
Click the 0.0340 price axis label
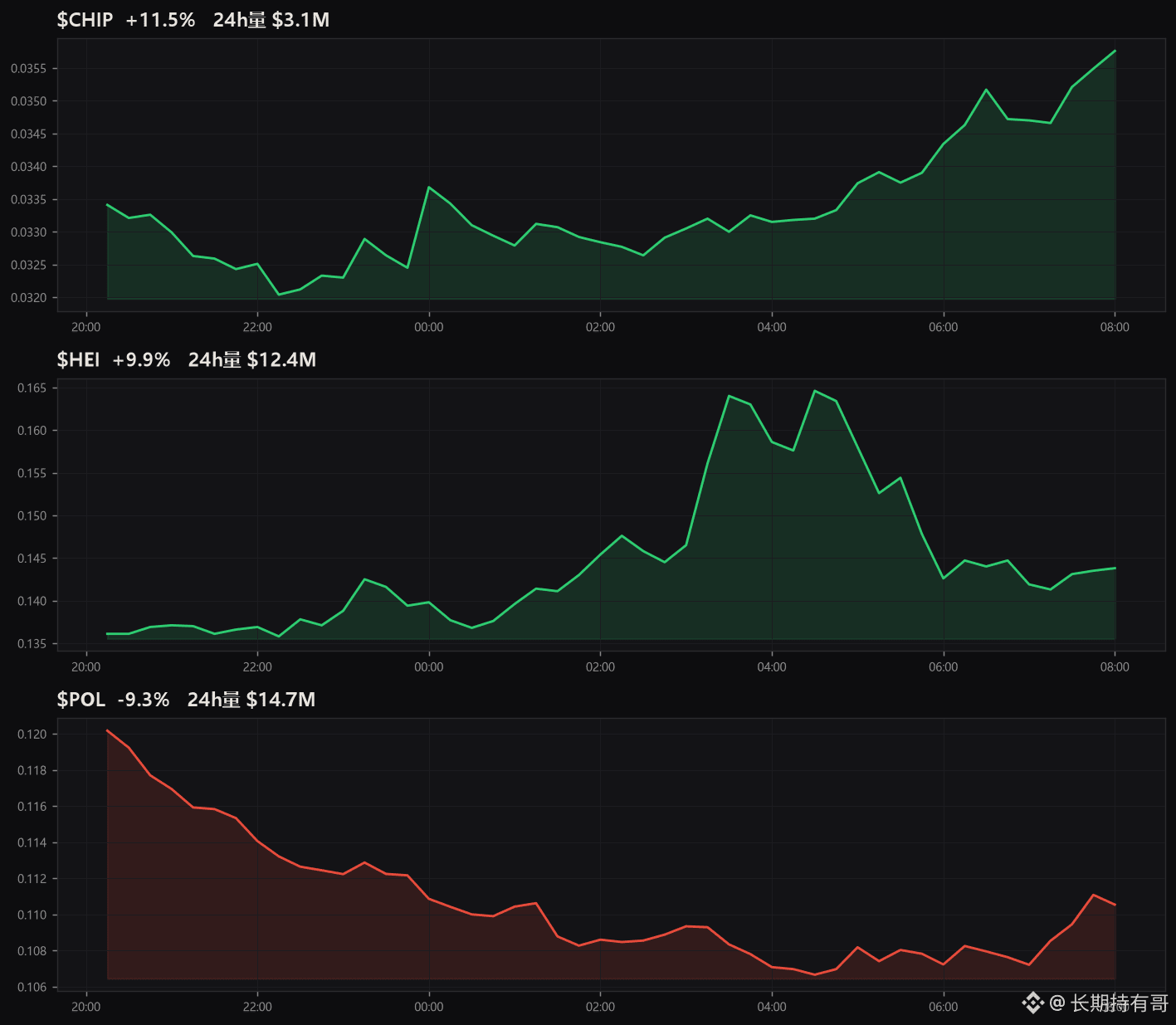[28, 167]
